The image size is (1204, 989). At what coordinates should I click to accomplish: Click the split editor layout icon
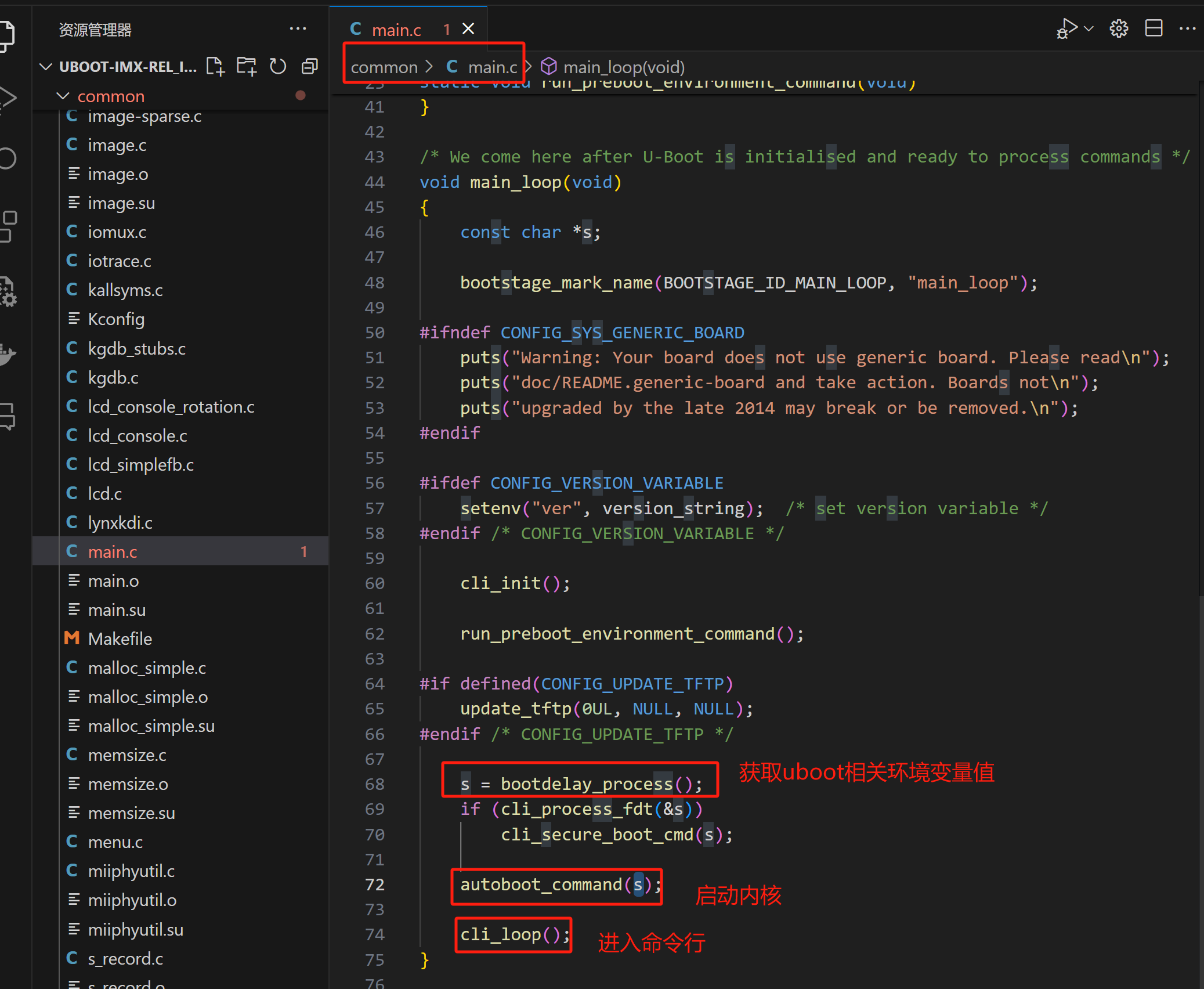(x=1154, y=28)
